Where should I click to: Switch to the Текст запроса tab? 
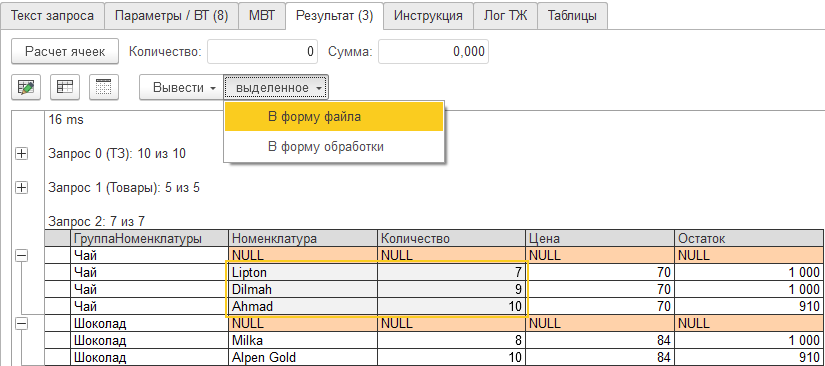coord(52,16)
